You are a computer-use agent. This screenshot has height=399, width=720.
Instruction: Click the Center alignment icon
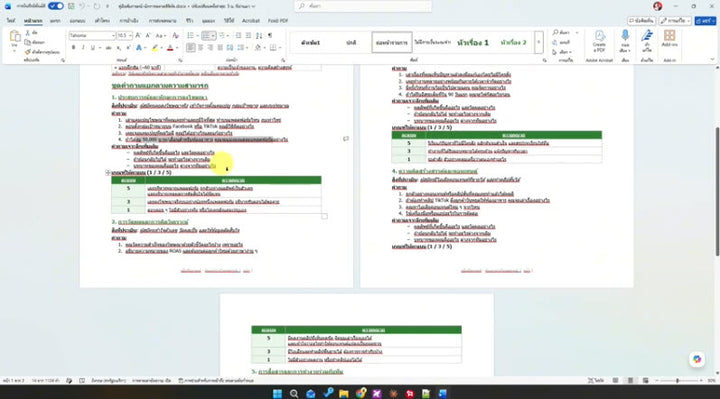pos(201,48)
